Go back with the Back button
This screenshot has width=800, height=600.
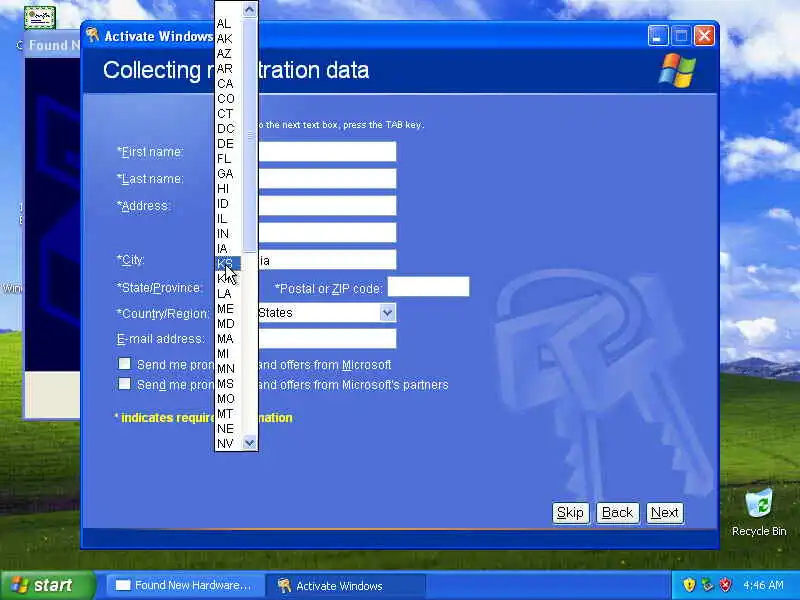(617, 513)
